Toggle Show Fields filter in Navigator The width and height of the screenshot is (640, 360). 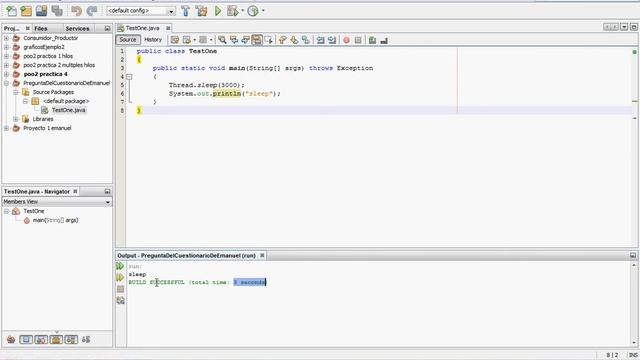tap(26, 340)
